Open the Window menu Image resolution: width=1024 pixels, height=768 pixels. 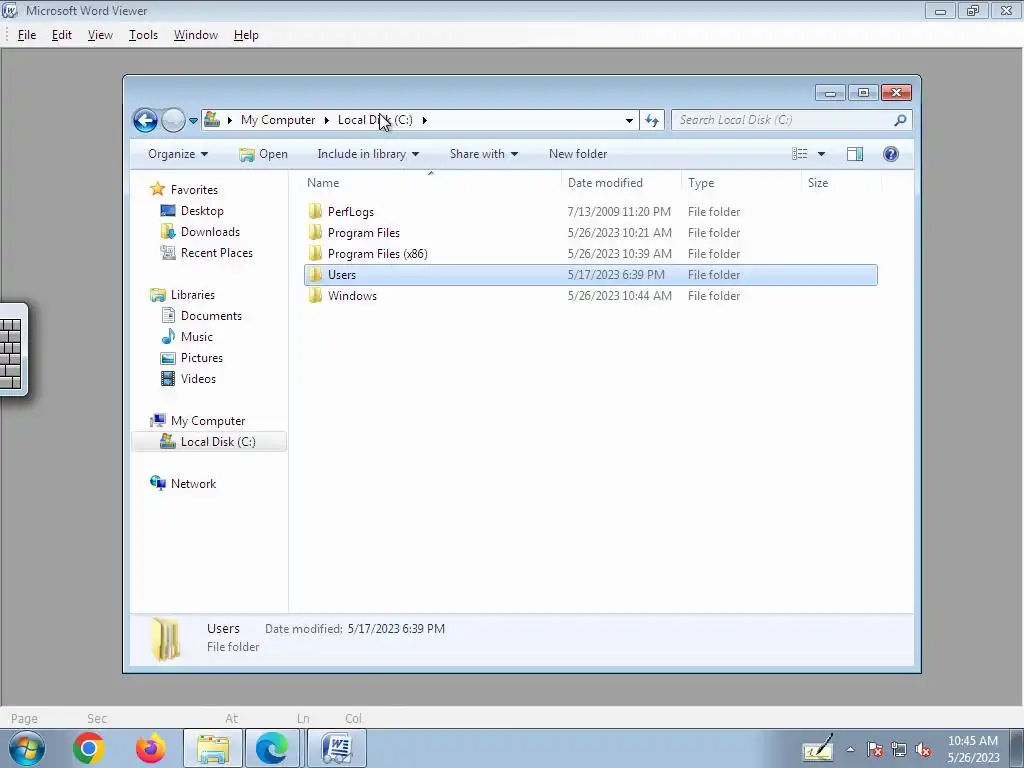point(196,35)
